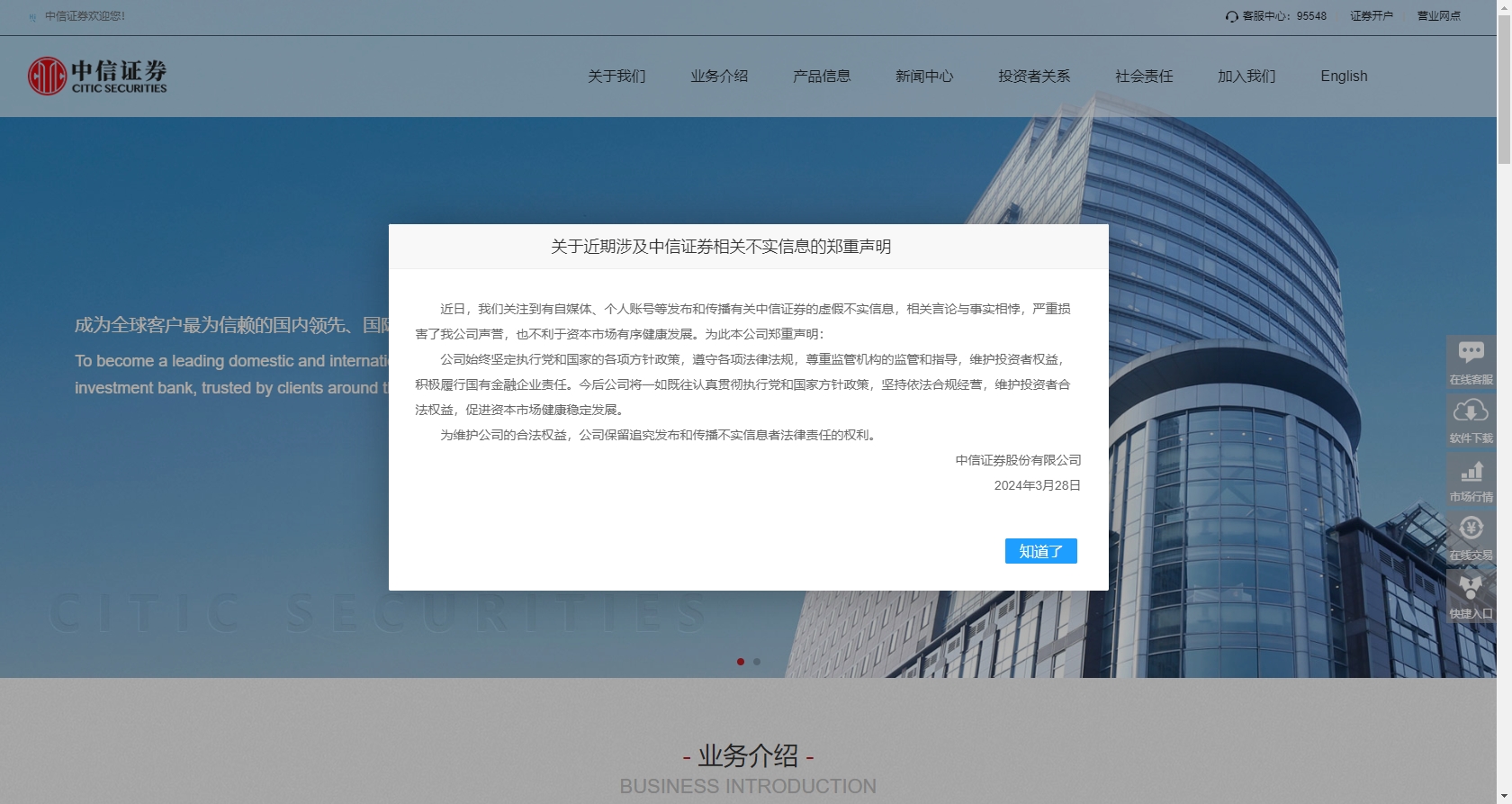Viewport: 1512px width, 804px height.
Task: Open the 关于我们 menu
Action: click(616, 77)
